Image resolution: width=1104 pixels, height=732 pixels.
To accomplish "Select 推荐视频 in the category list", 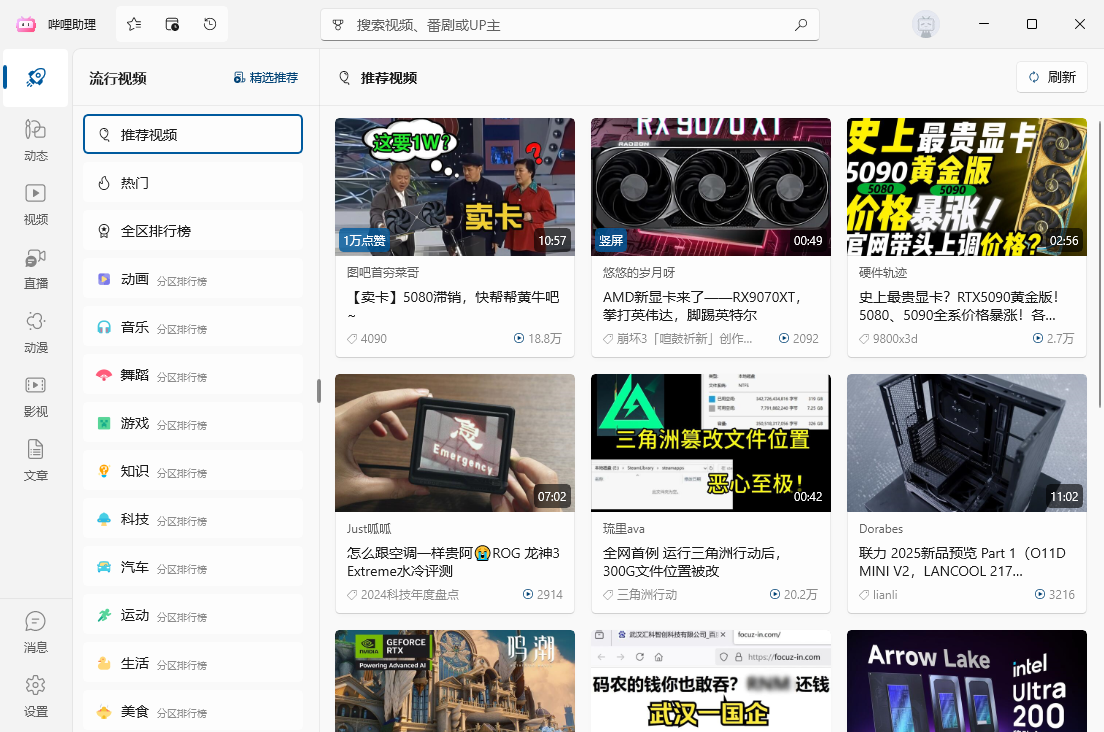I will click(193, 134).
